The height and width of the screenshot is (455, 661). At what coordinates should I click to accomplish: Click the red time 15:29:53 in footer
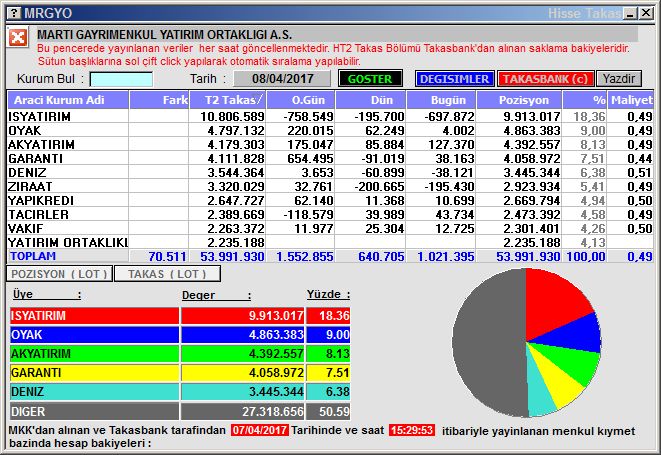[412, 430]
